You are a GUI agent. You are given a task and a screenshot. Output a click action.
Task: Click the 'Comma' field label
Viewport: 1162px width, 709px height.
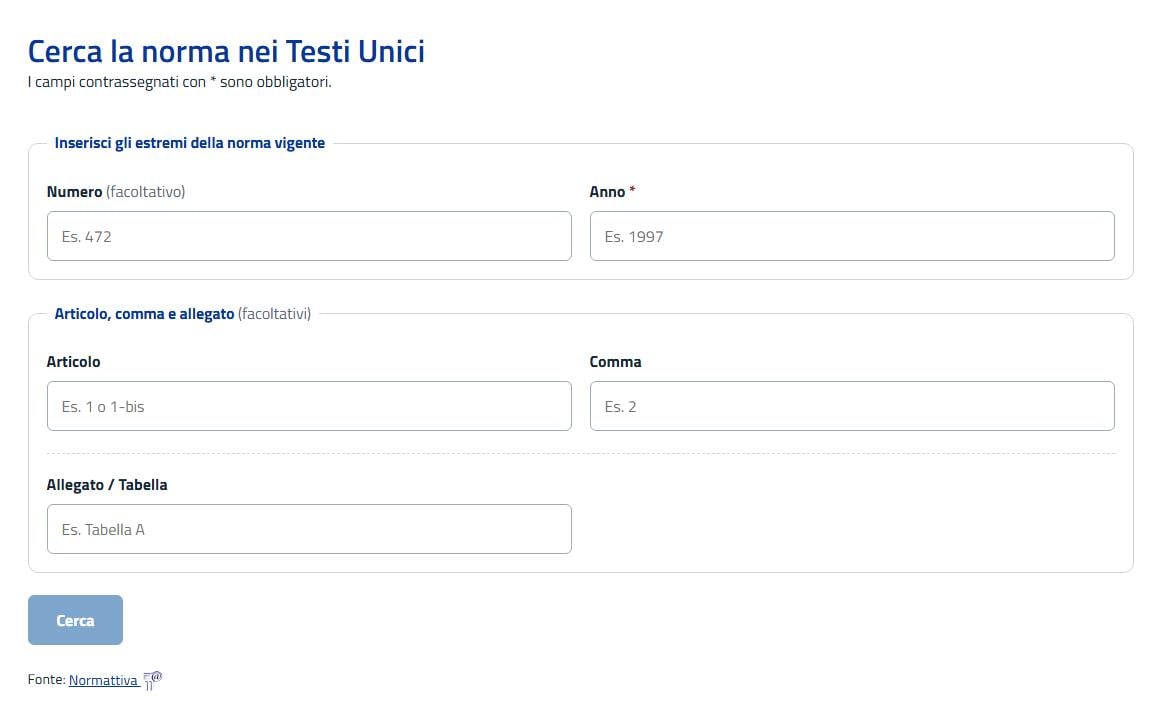(x=616, y=362)
